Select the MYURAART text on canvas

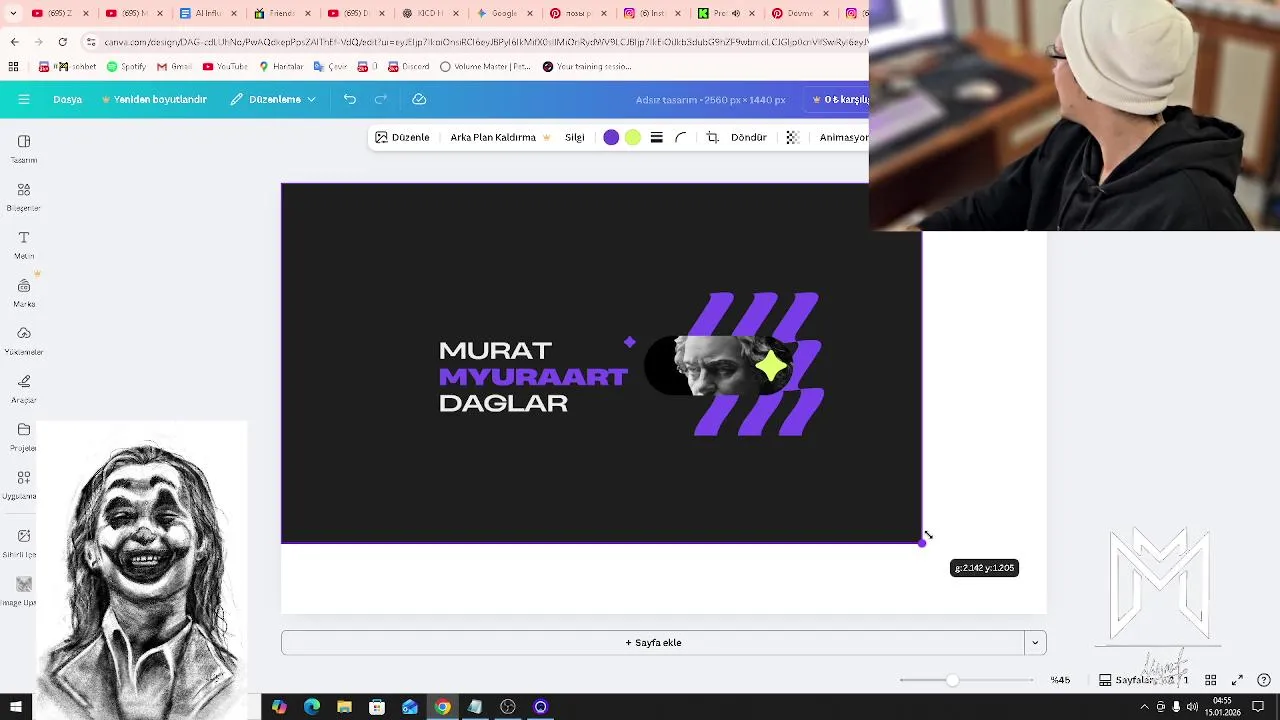click(x=533, y=377)
